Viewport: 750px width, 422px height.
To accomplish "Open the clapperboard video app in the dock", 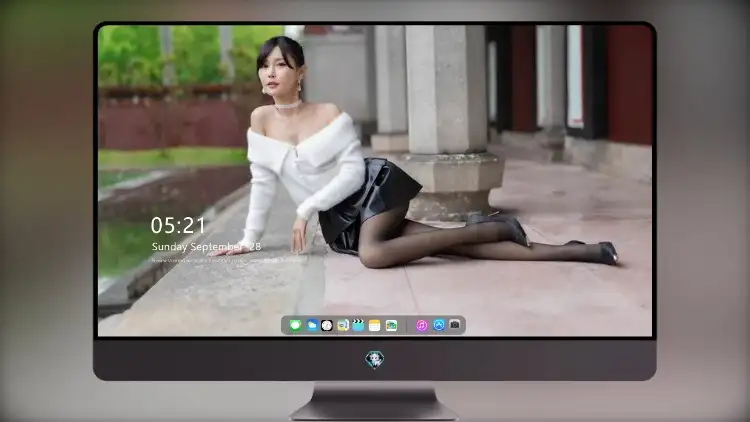I will pos(359,325).
